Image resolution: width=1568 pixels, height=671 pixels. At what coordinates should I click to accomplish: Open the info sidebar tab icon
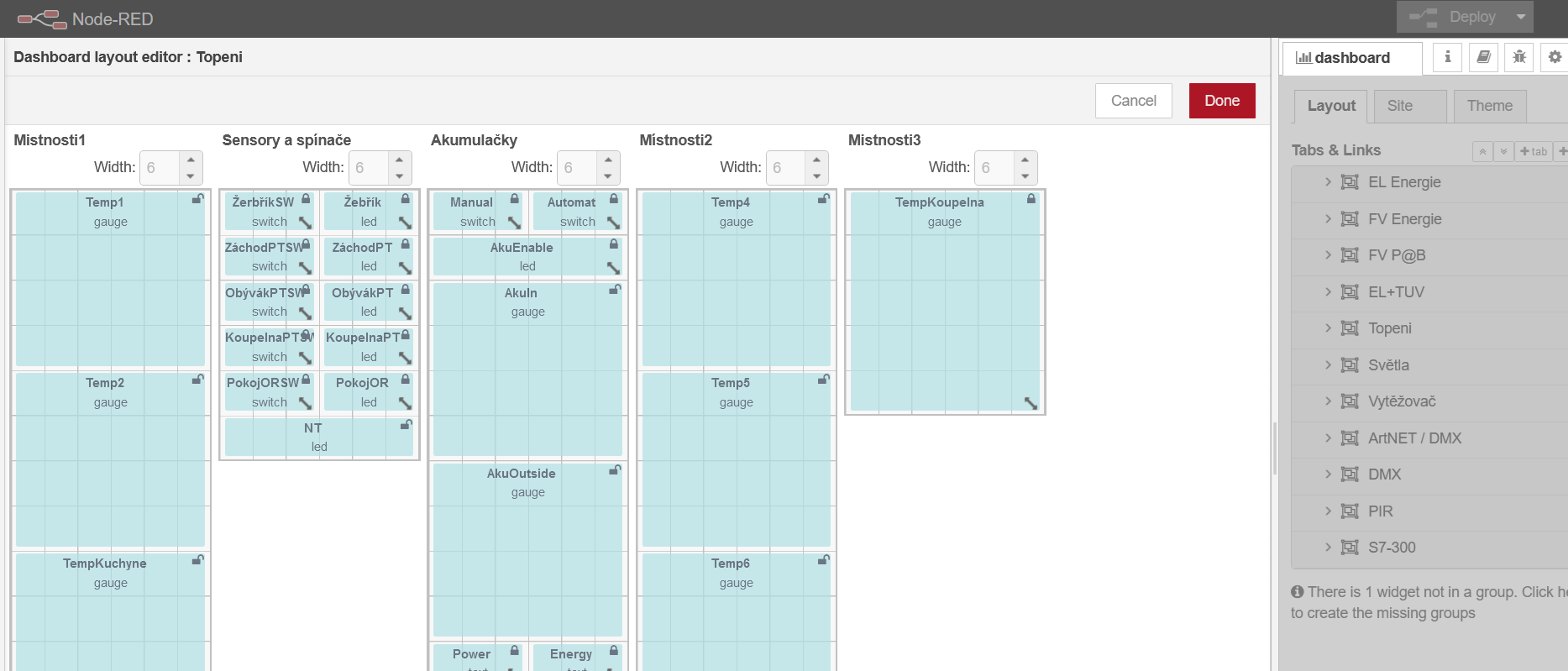click(1447, 57)
